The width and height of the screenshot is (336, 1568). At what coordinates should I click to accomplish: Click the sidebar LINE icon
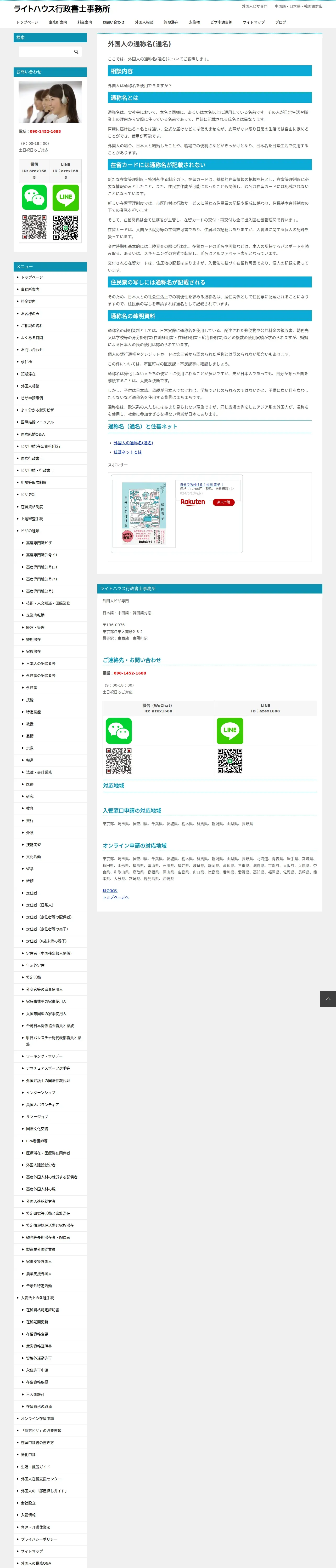point(65,197)
